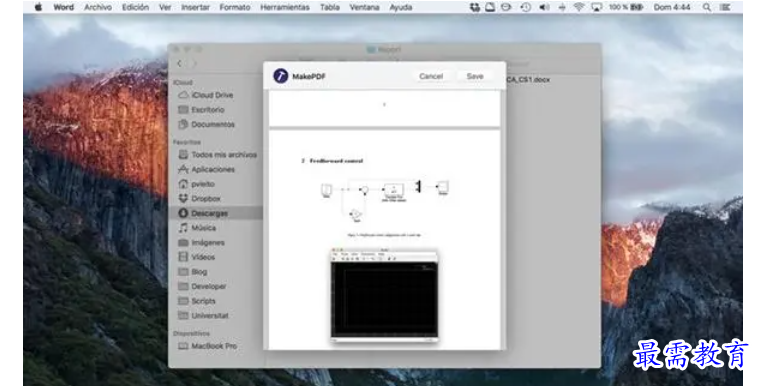Click the Save button in MakePDF

475,76
